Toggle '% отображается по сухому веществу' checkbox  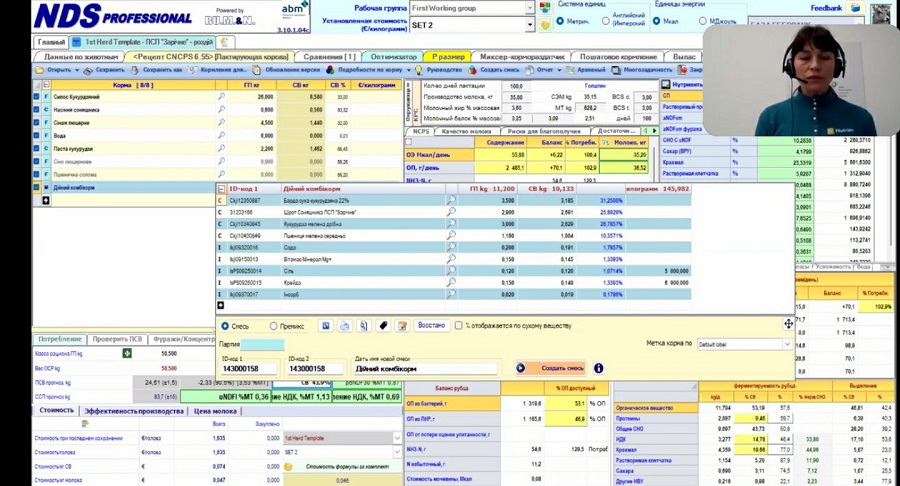459,325
